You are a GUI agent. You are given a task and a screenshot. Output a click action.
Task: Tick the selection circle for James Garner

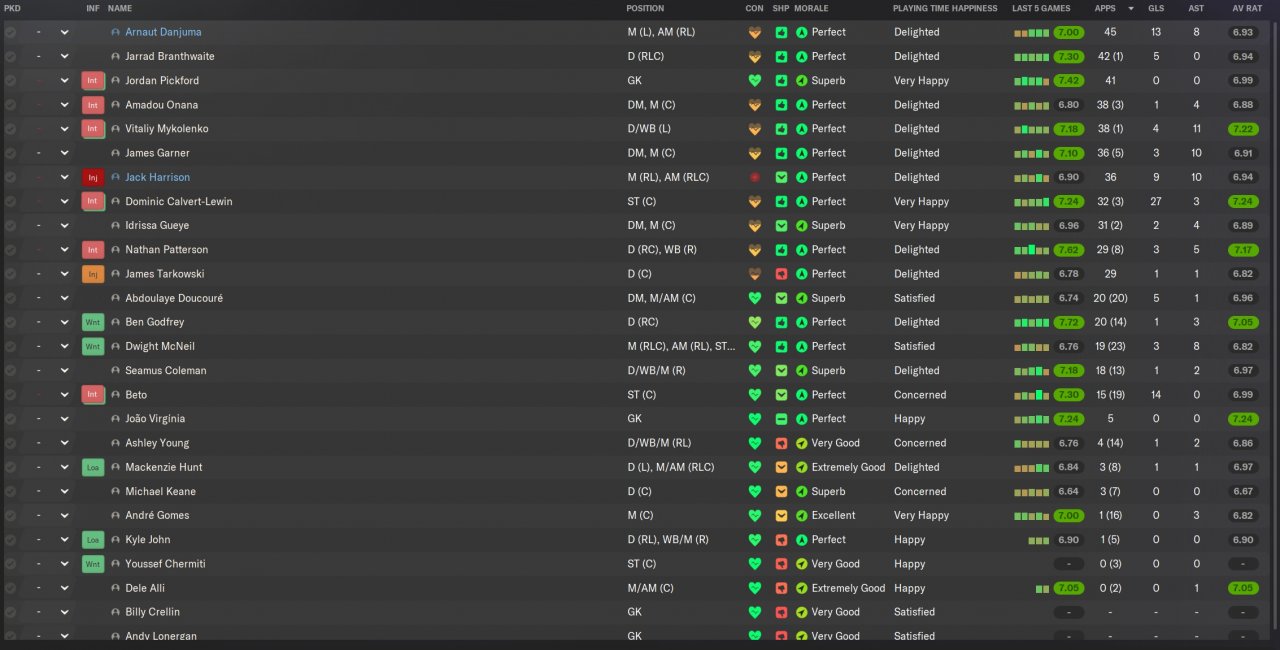point(10,153)
